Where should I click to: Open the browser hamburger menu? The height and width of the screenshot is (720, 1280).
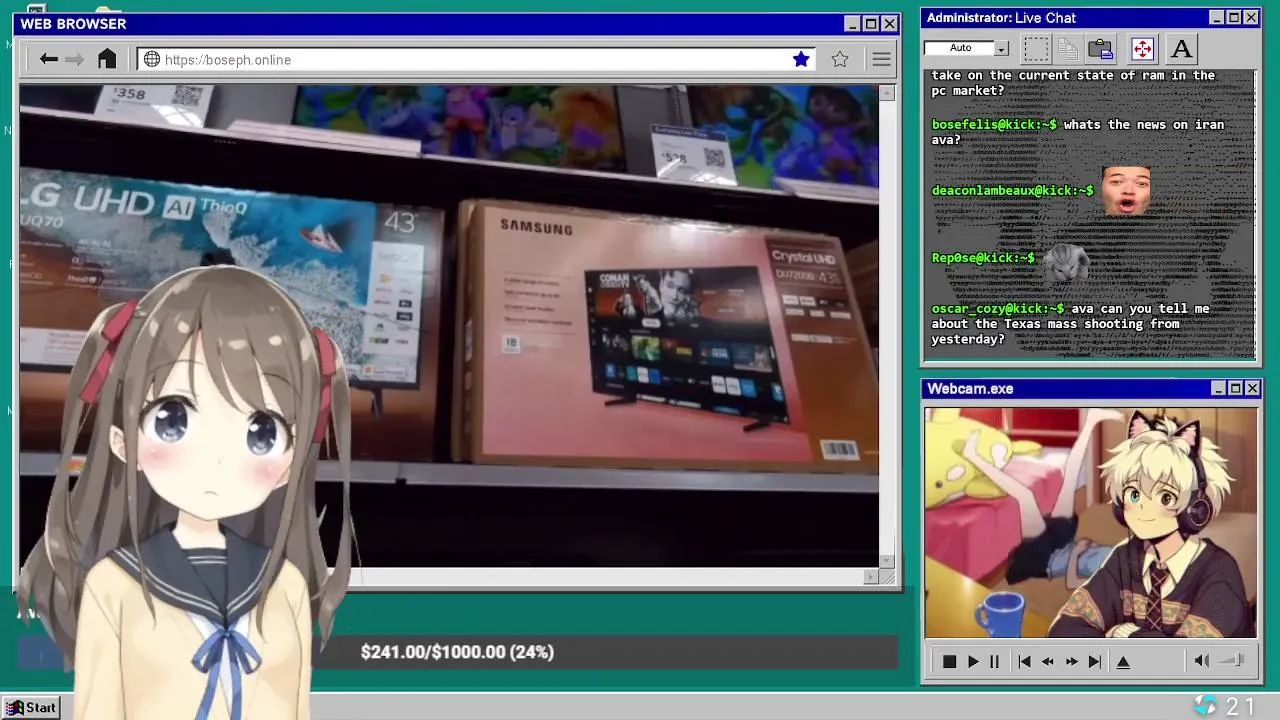(881, 60)
